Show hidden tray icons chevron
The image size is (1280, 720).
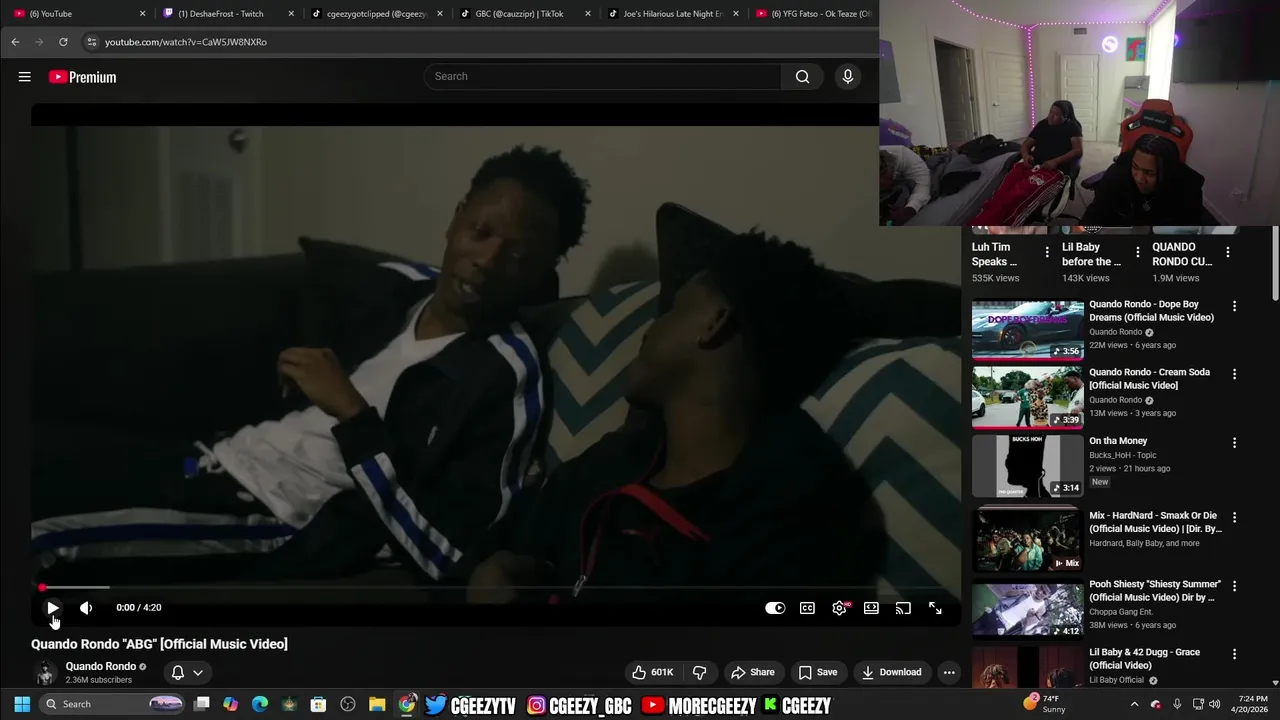coord(1134,704)
